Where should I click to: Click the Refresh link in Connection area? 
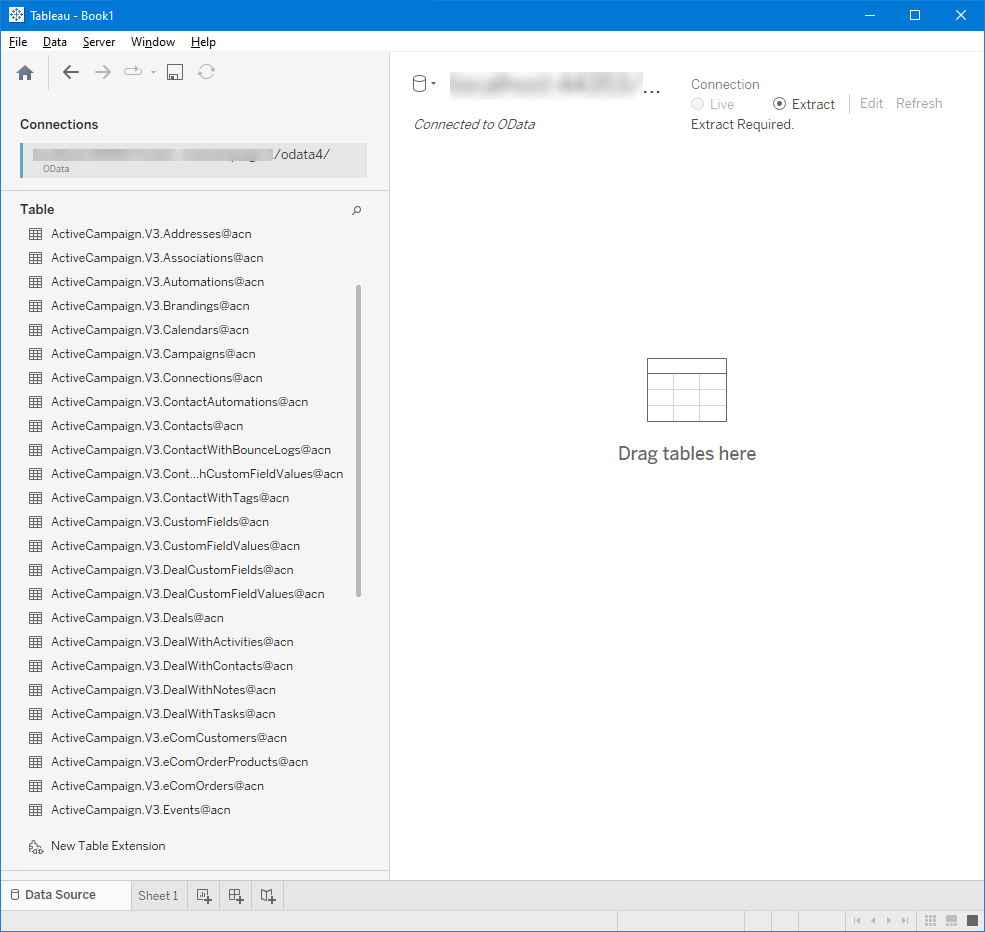918,103
